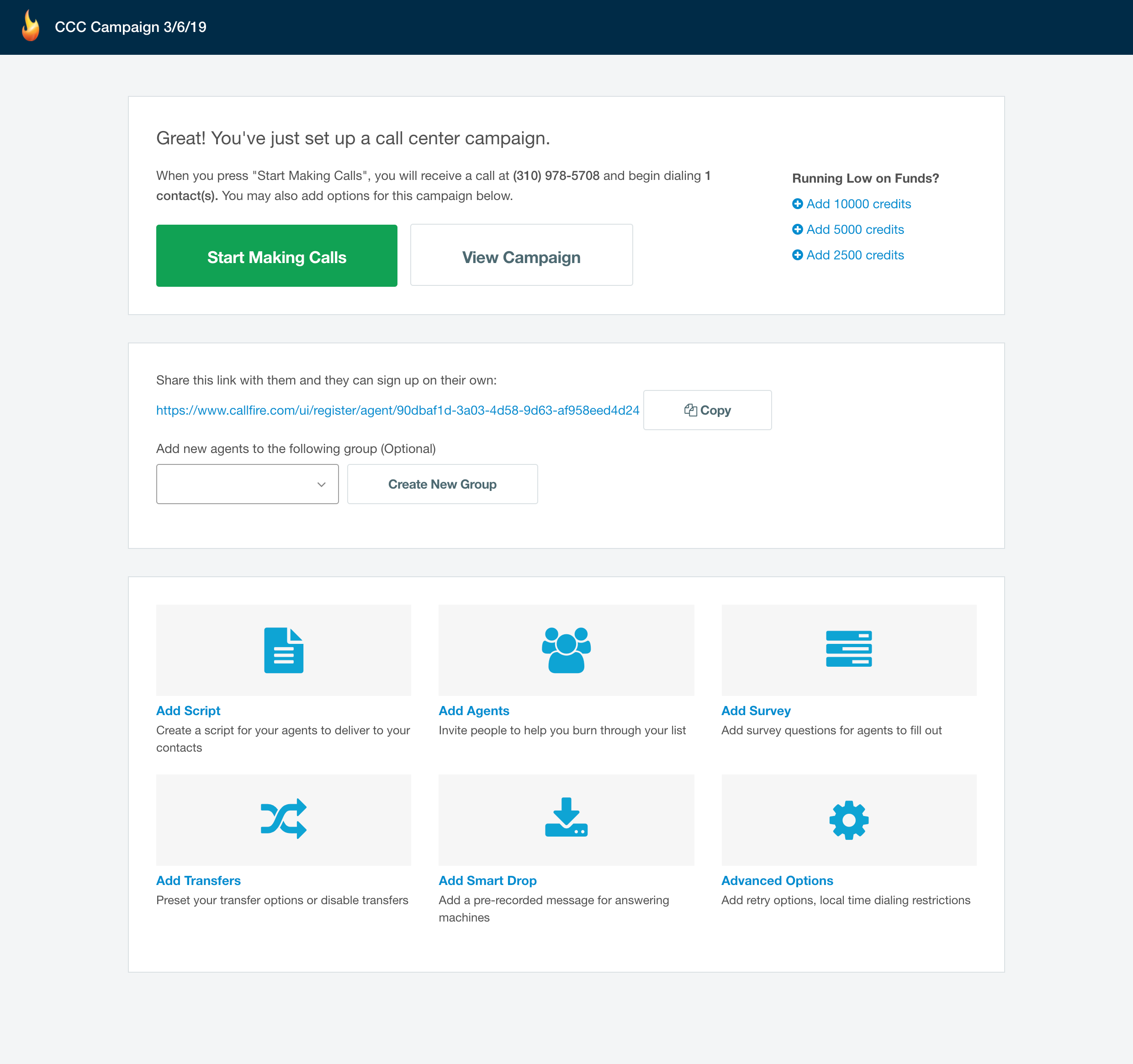Click the plus icon beside Add 2500 credits
1133x1064 pixels.
click(797, 255)
